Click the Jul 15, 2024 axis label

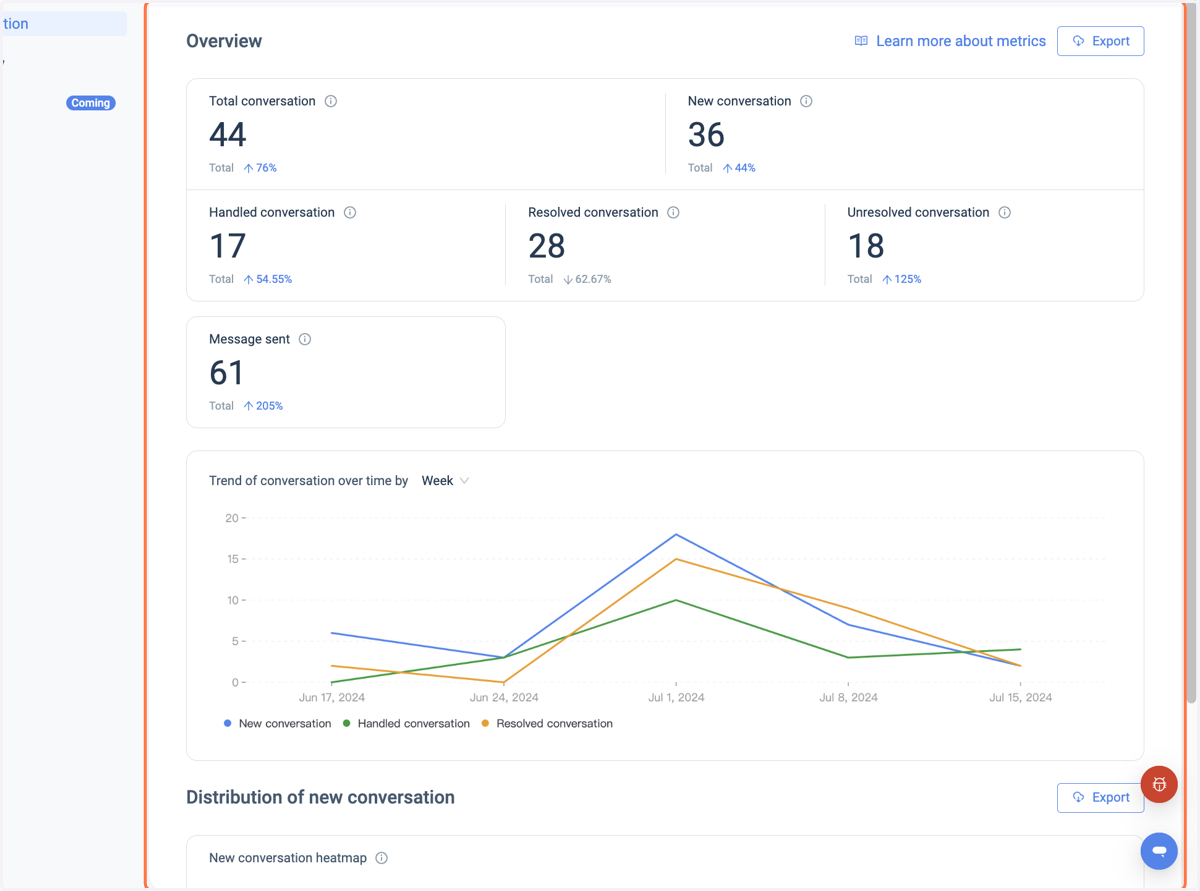1020,697
